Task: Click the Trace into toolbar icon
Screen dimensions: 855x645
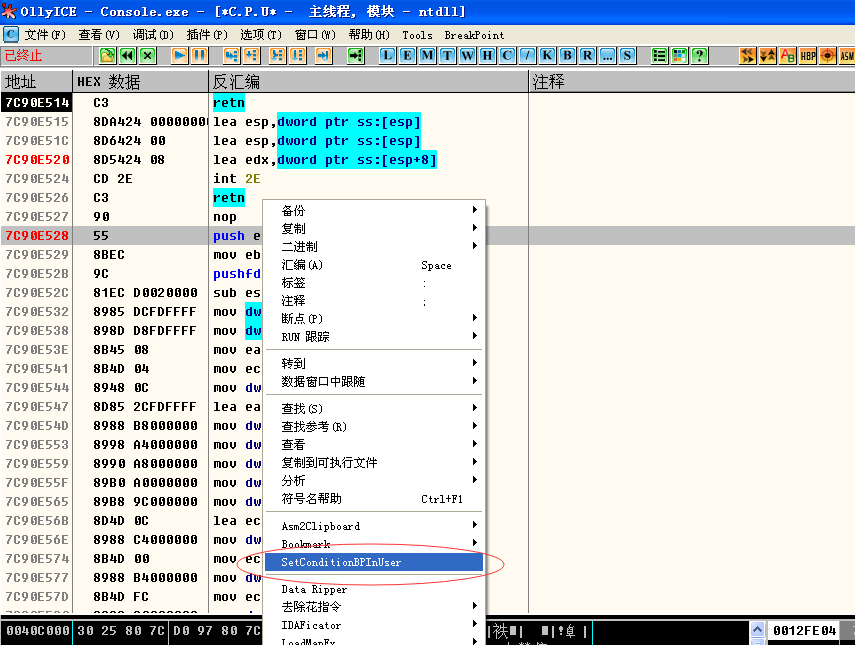Action: click(277, 56)
